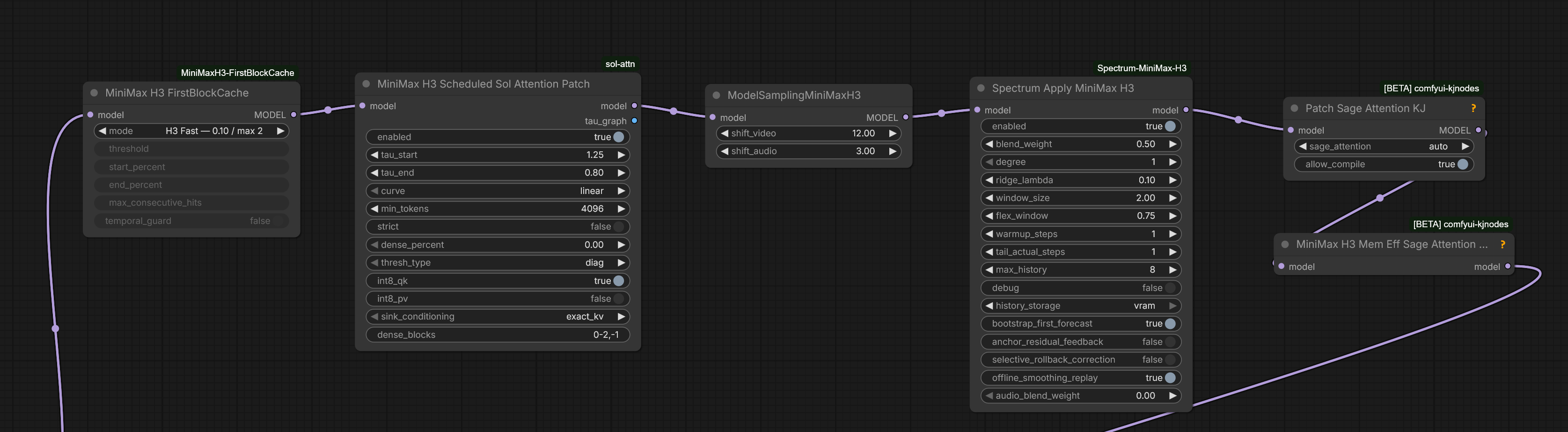The image size is (1568, 432).
Task: Open the sink_conditioning dropdown
Action: point(498,317)
